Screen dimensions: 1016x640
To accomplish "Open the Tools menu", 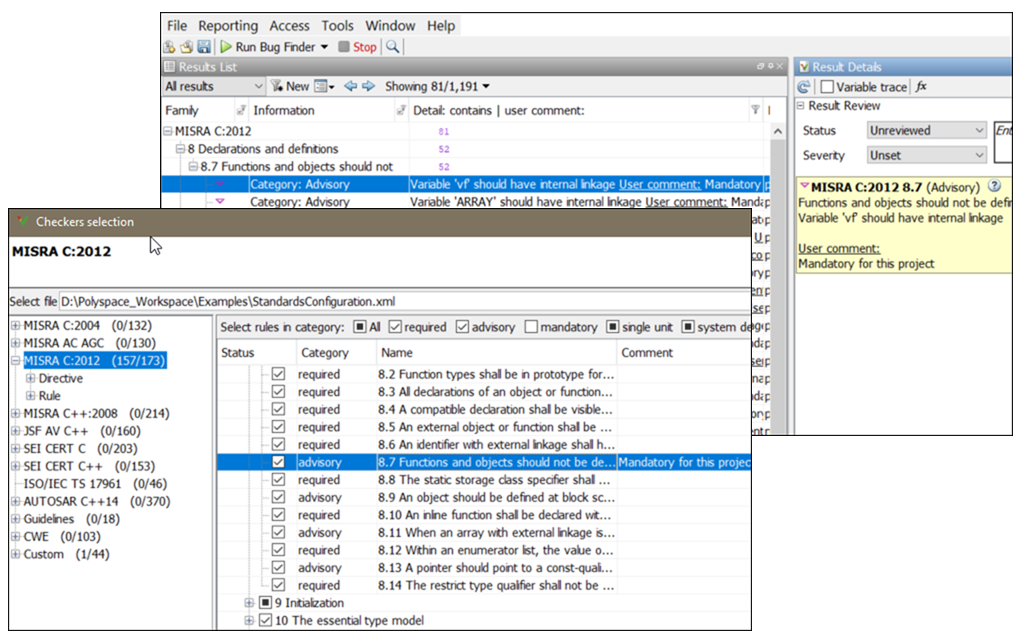I will pos(338,26).
